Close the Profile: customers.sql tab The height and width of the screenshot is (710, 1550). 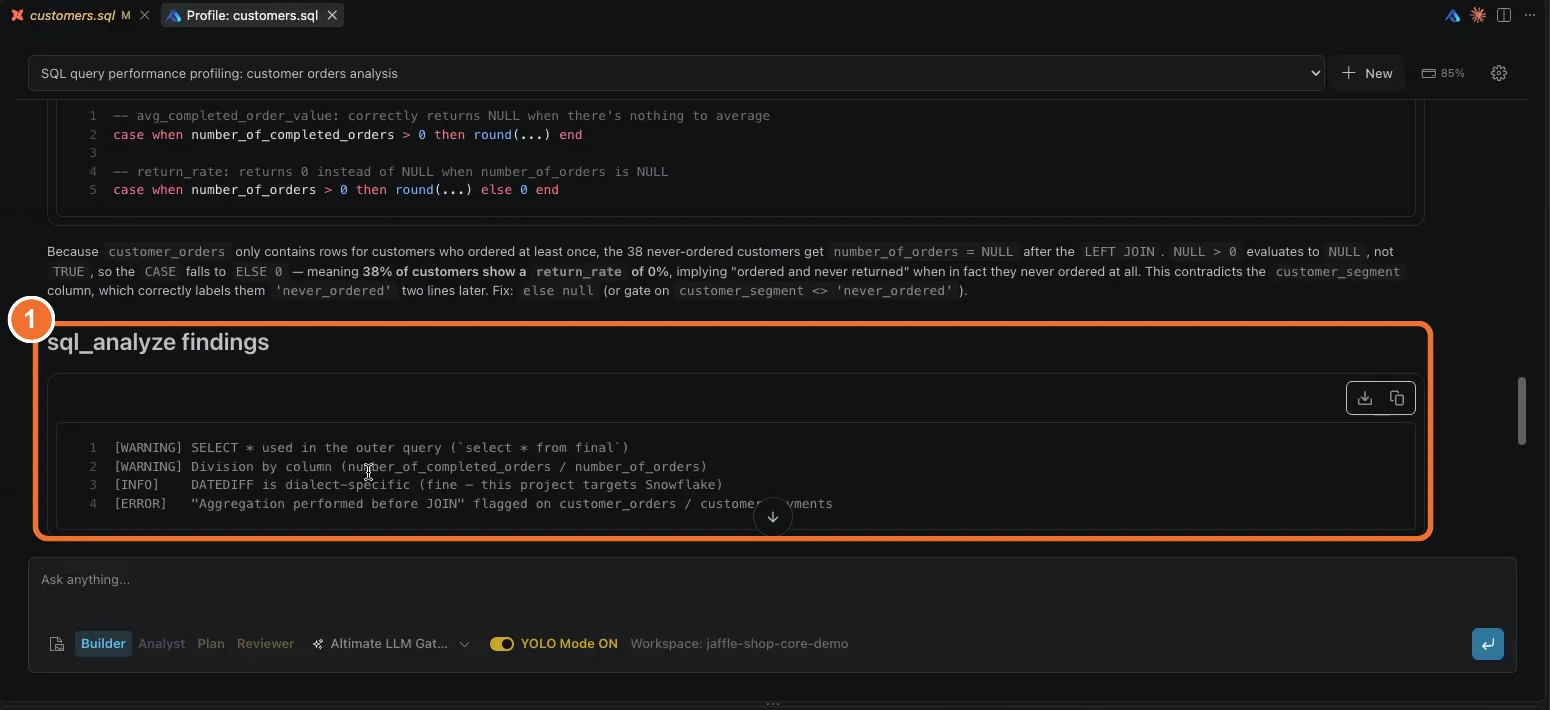click(332, 16)
